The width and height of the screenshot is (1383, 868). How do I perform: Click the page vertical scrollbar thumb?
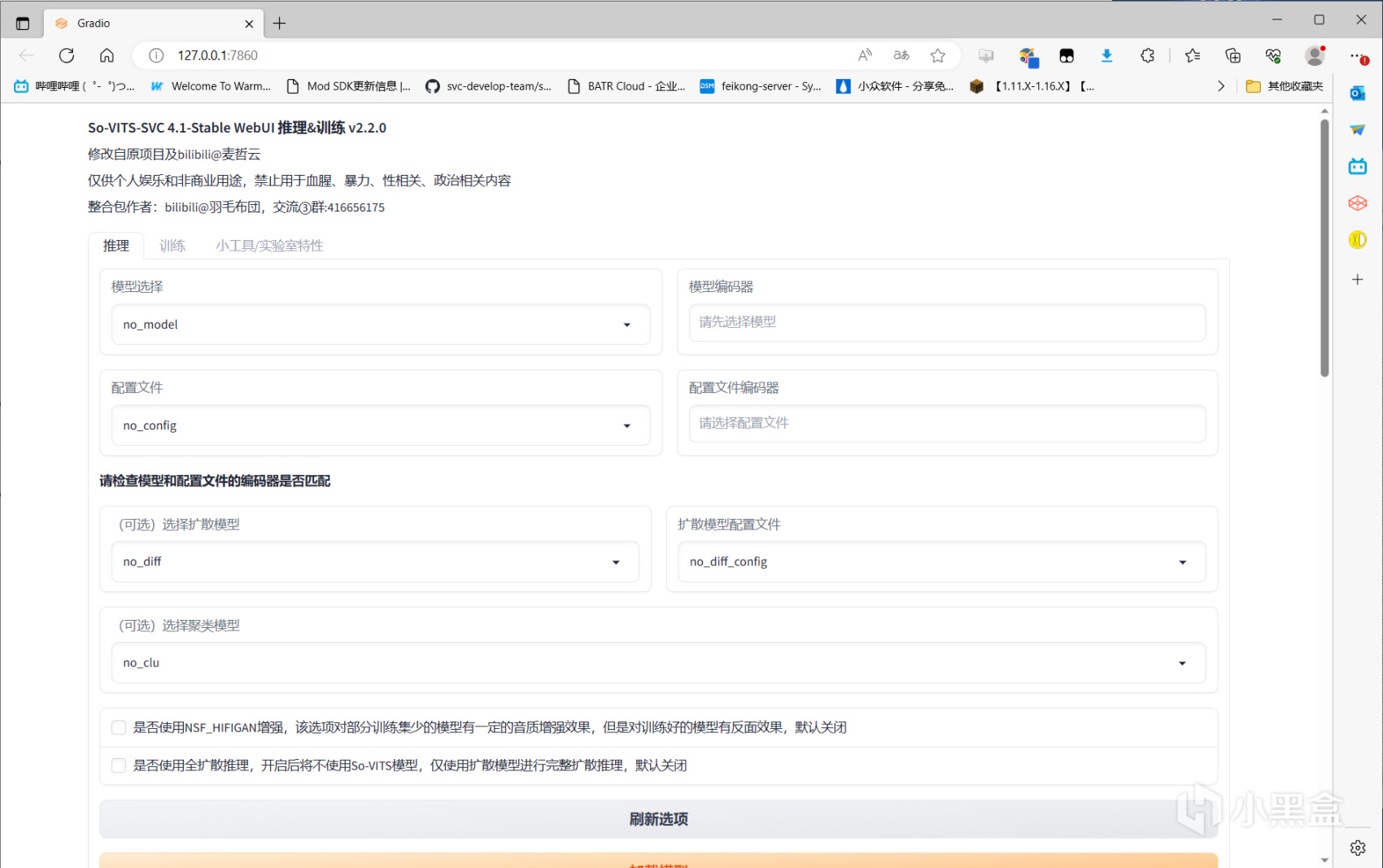[1324, 248]
